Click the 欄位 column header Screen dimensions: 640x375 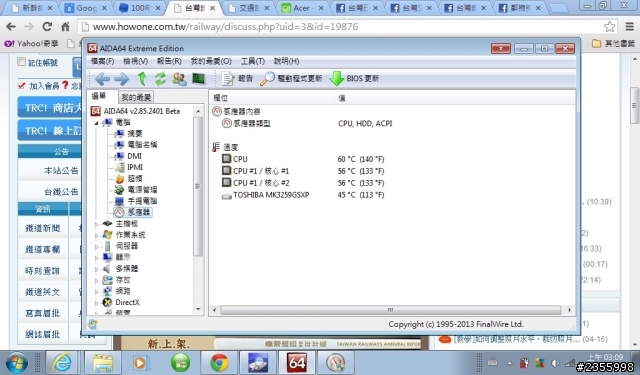272,98
